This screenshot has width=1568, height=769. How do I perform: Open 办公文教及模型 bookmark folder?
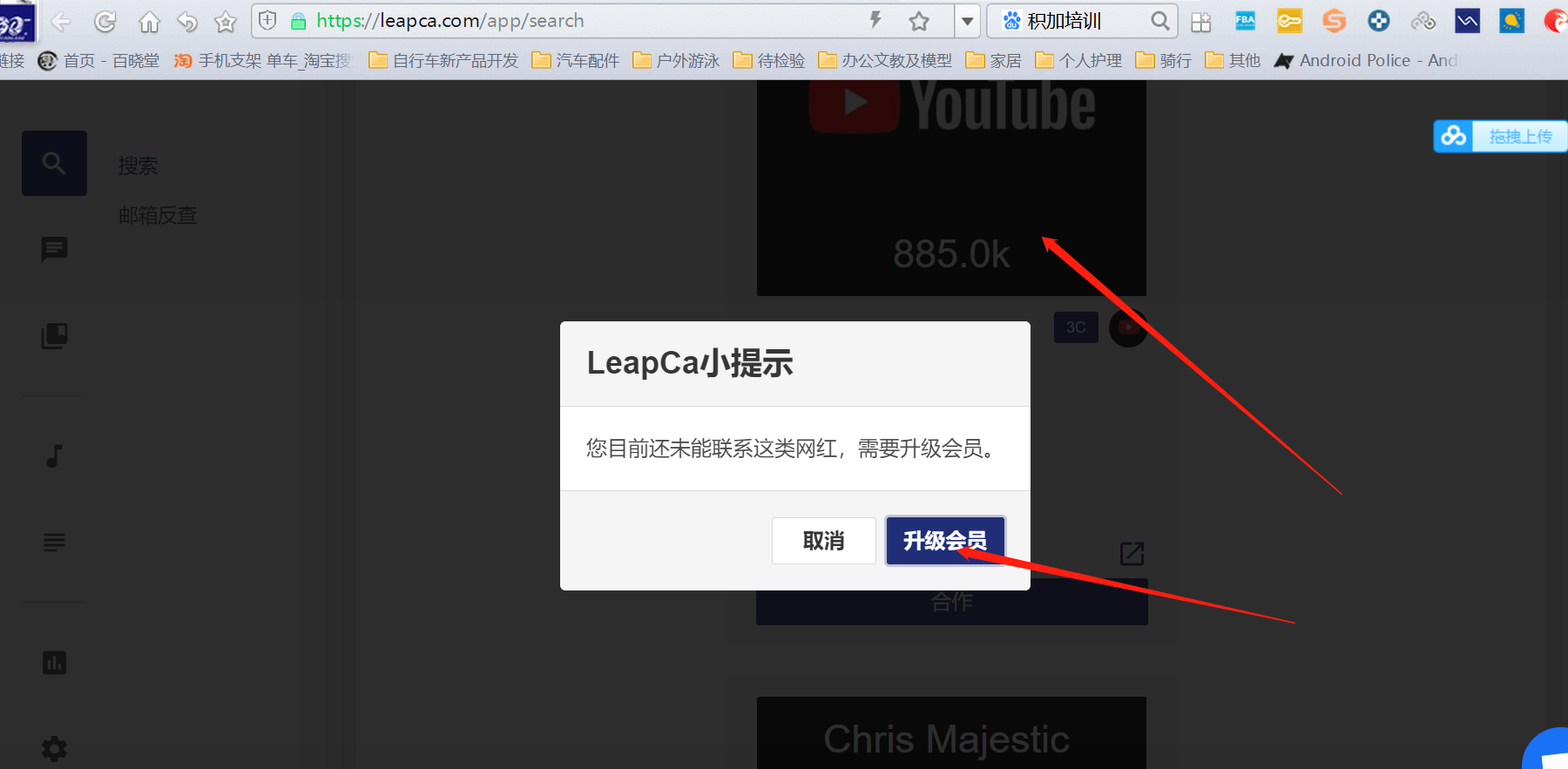click(x=885, y=60)
